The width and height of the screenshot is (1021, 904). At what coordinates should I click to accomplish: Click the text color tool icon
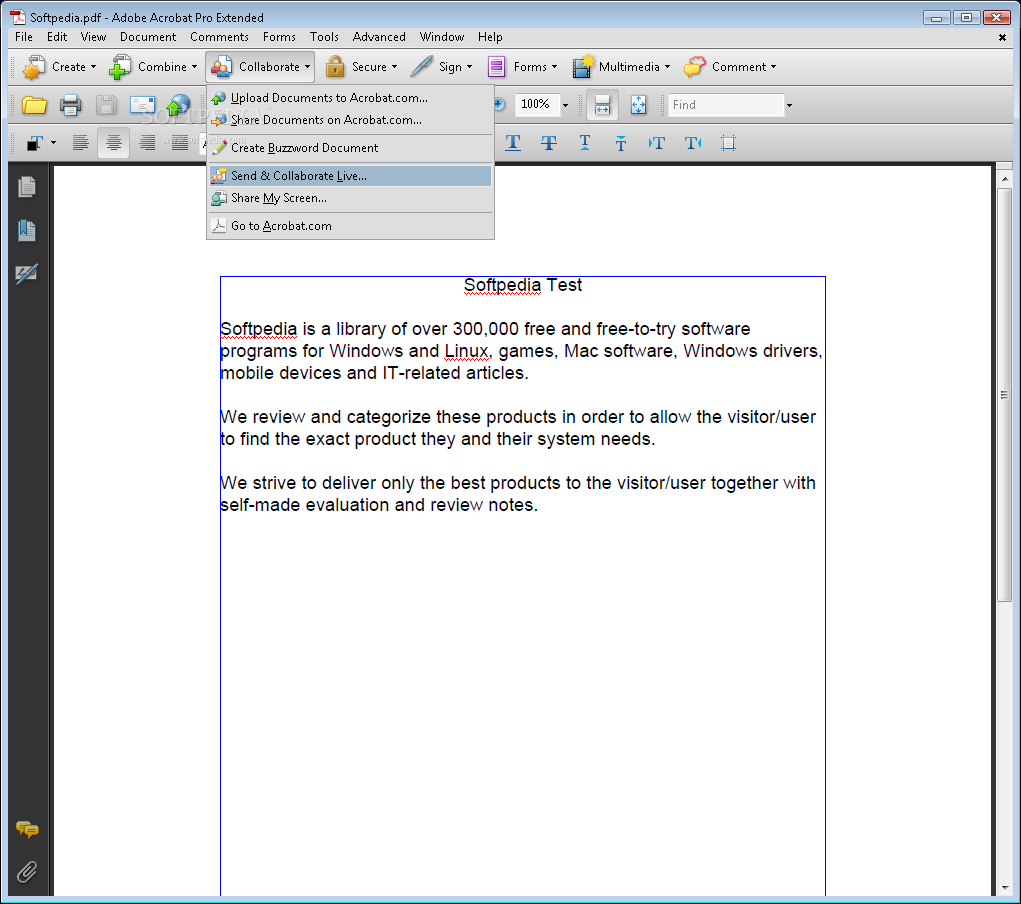coord(35,143)
